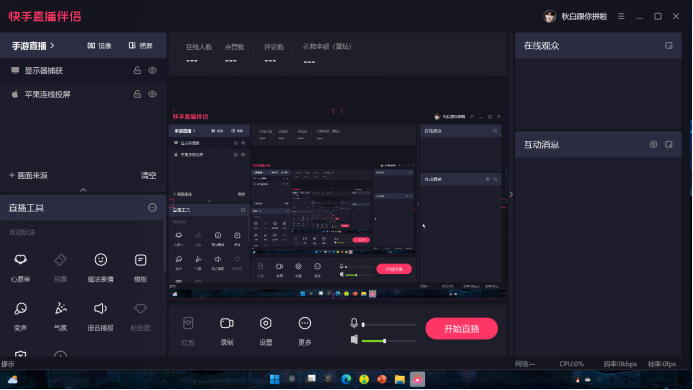Open the 语音播报 voice broadcast tool

[x=100, y=316]
